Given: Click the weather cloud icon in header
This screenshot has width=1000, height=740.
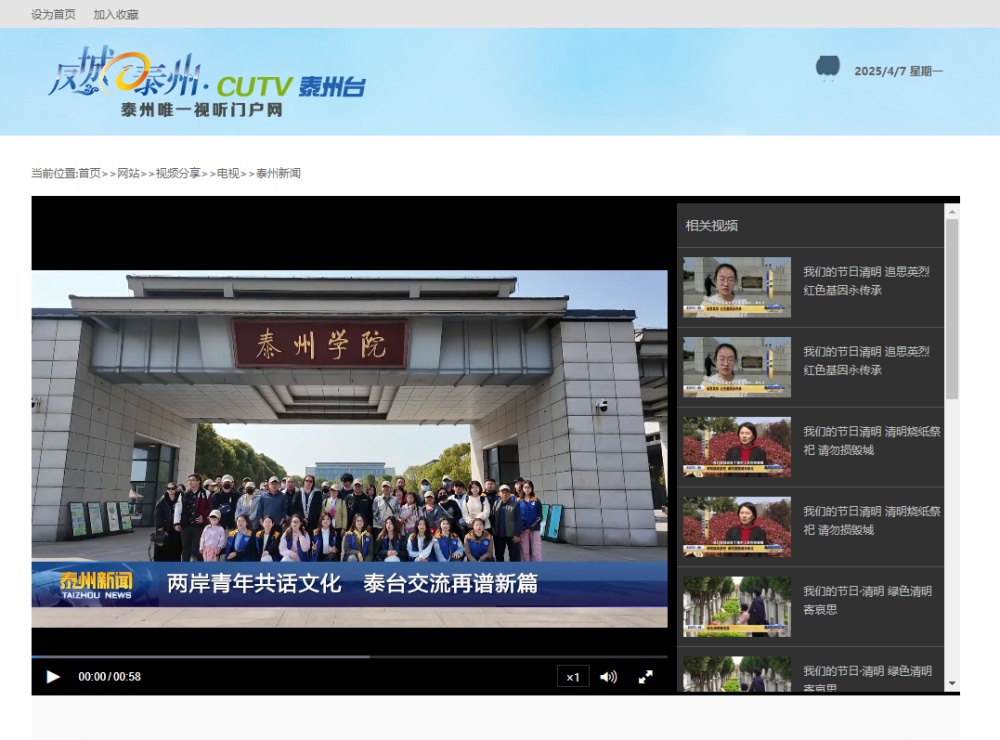Looking at the screenshot, I should coord(827,67).
